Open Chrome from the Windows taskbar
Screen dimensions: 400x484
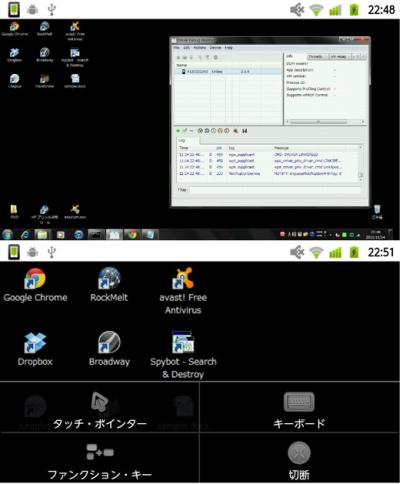pyautogui.click(x=132, y=235)
